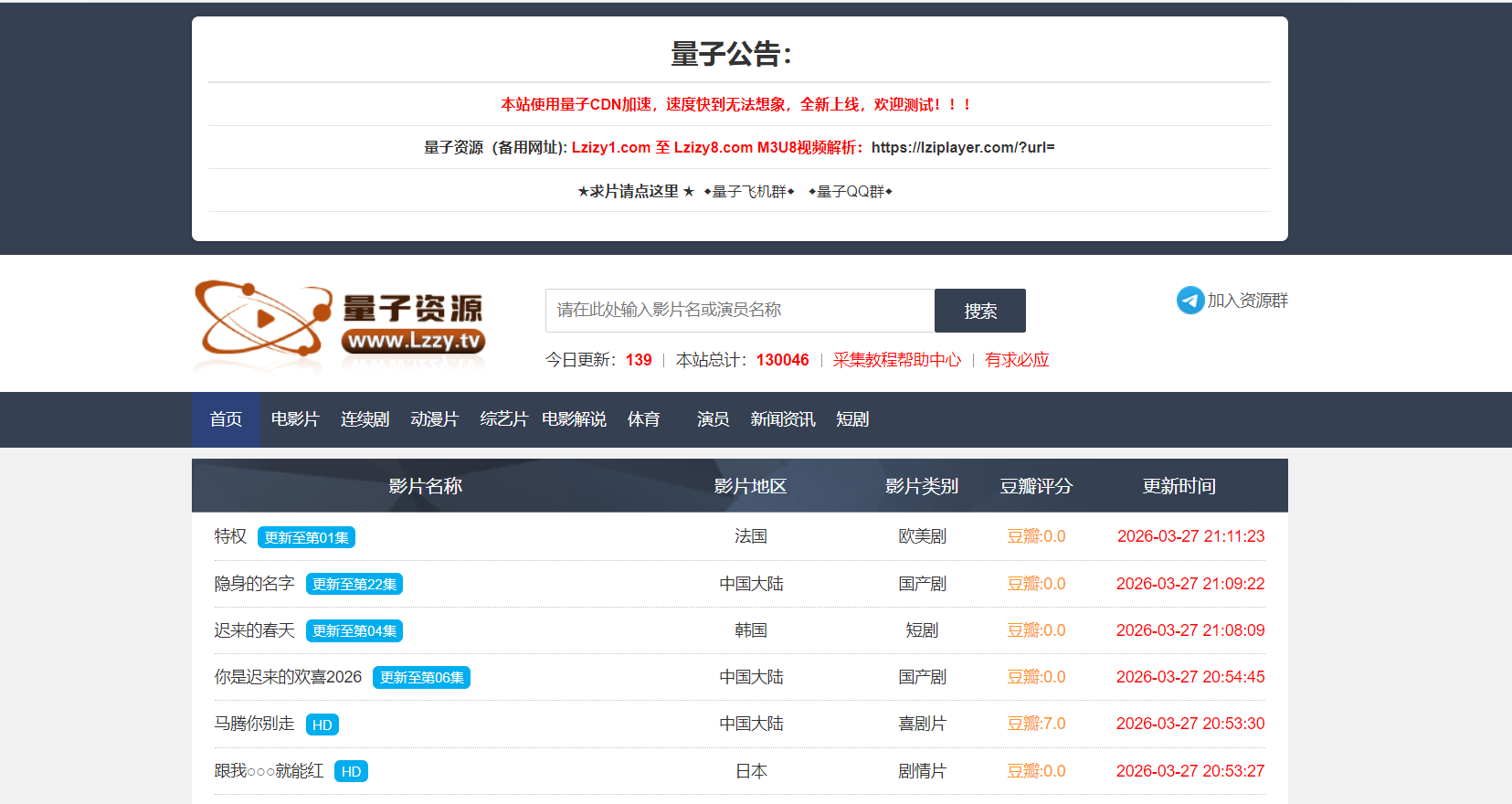Focus the movie or actor search field

tap(740, 311)
